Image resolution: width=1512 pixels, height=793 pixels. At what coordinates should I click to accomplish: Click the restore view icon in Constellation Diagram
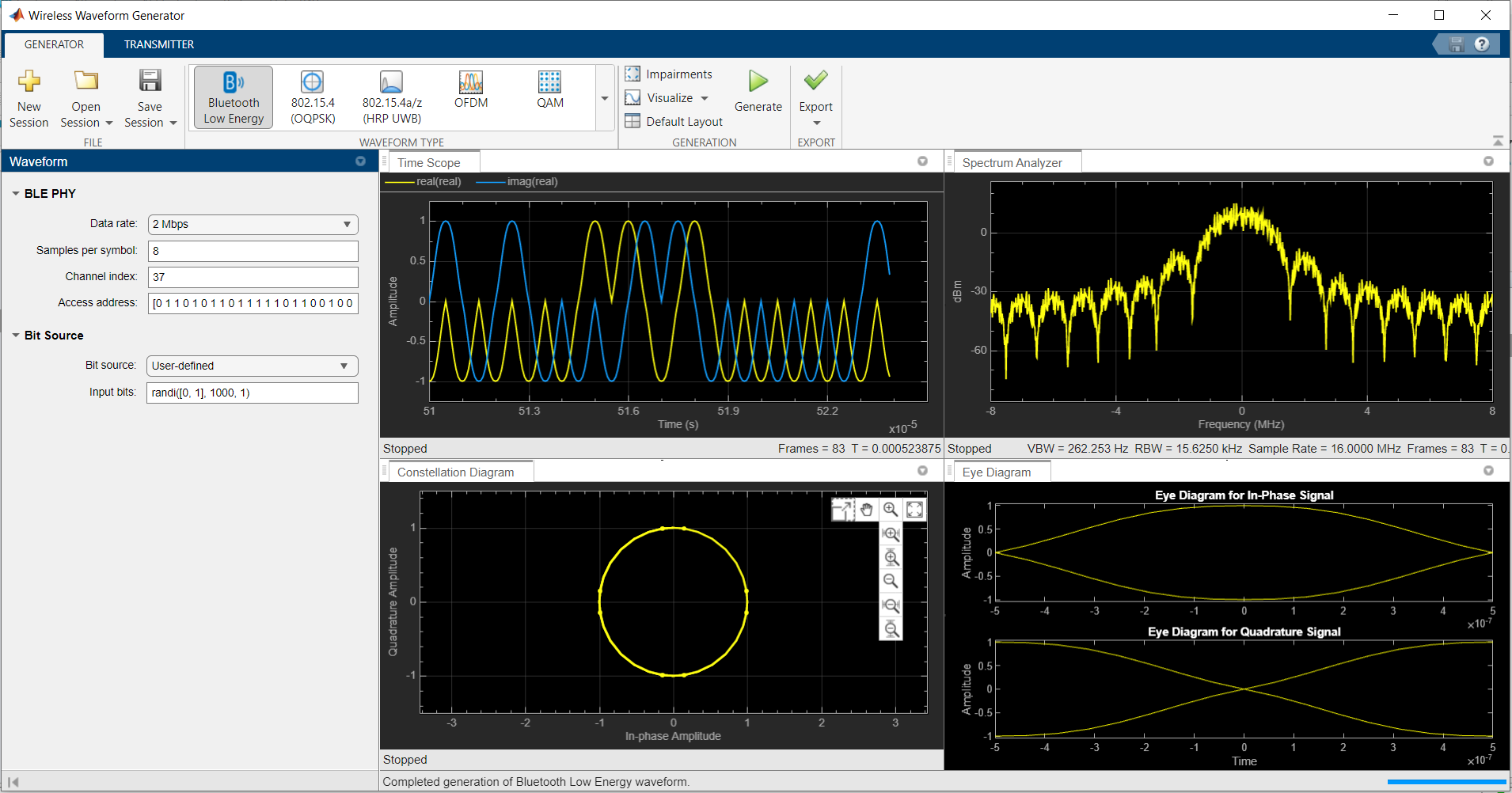[914, 510]
